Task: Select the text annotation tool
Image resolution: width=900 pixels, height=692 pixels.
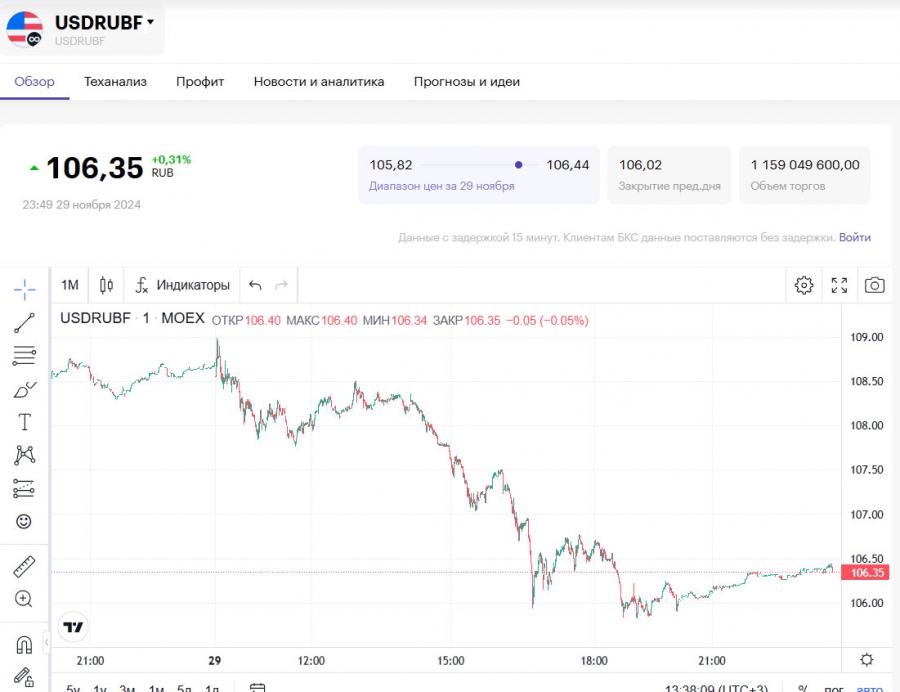Action: [25, 422]
